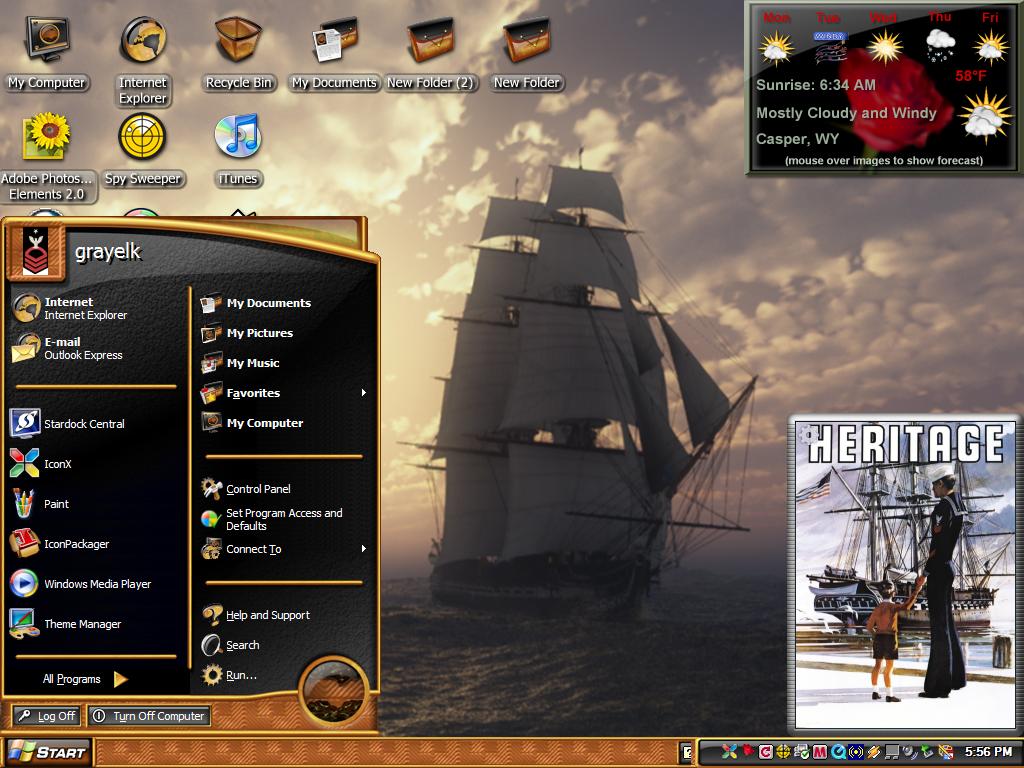Click the Log Off button
This screenshot has height=768, width=1024.
point(46,716)
